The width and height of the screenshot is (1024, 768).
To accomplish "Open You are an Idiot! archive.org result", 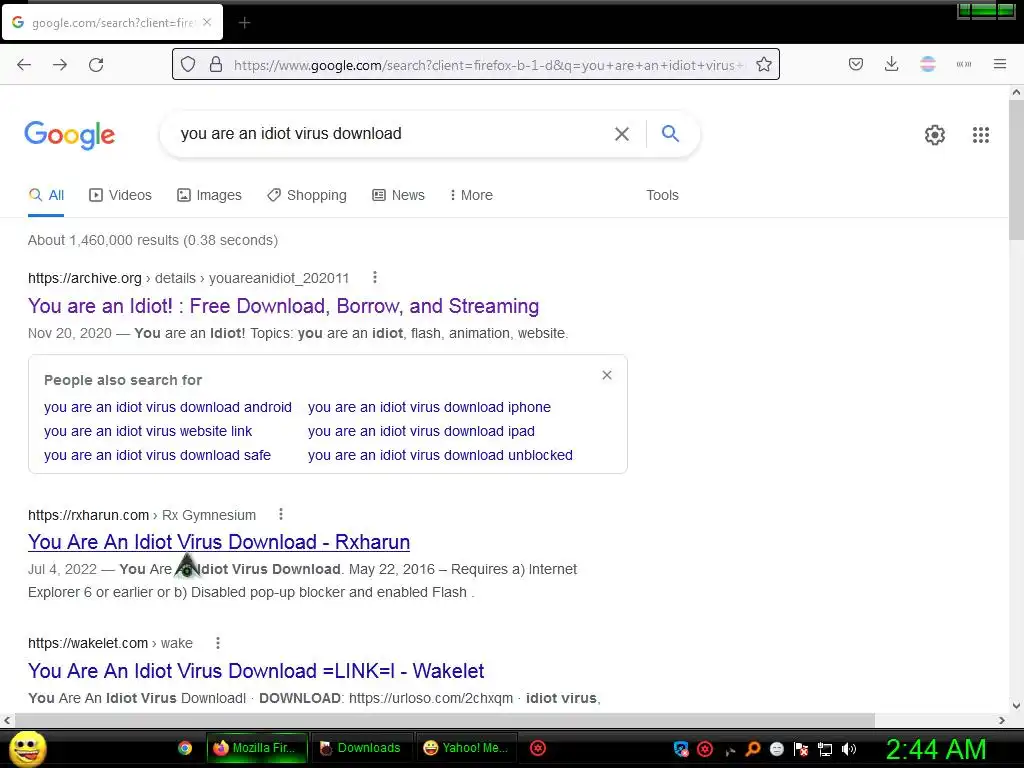I will click(283, 306).
